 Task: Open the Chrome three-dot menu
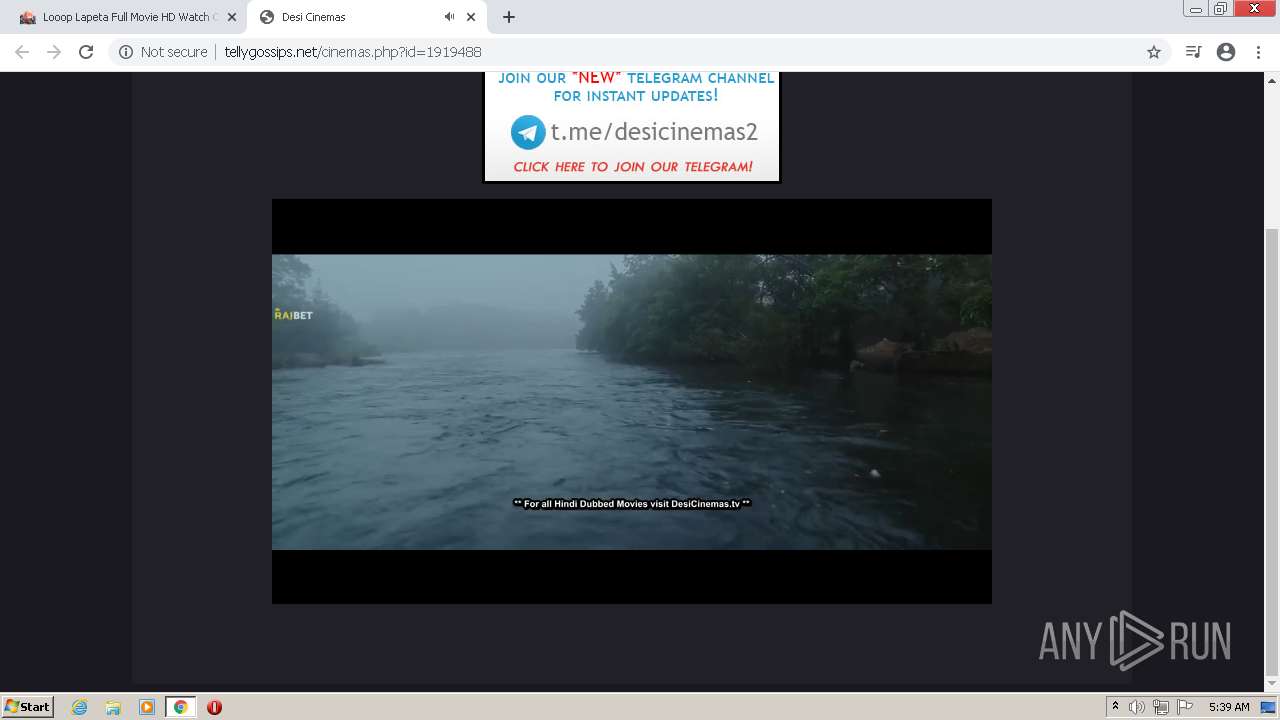[1258, 52]
